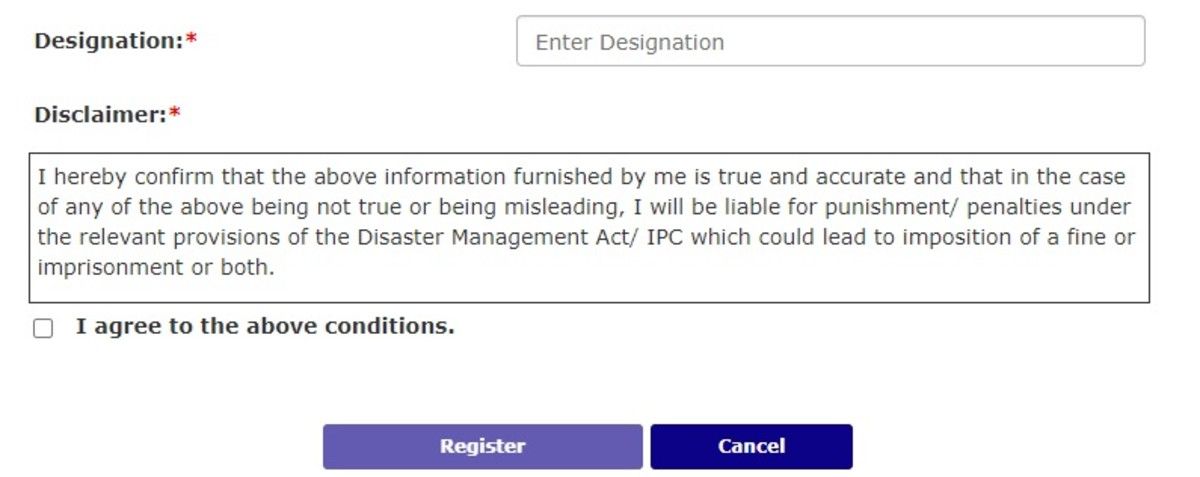1200x477 pixels.
Task: Select the 'I agree to the above conditions' label
Action: click(265, 326)
